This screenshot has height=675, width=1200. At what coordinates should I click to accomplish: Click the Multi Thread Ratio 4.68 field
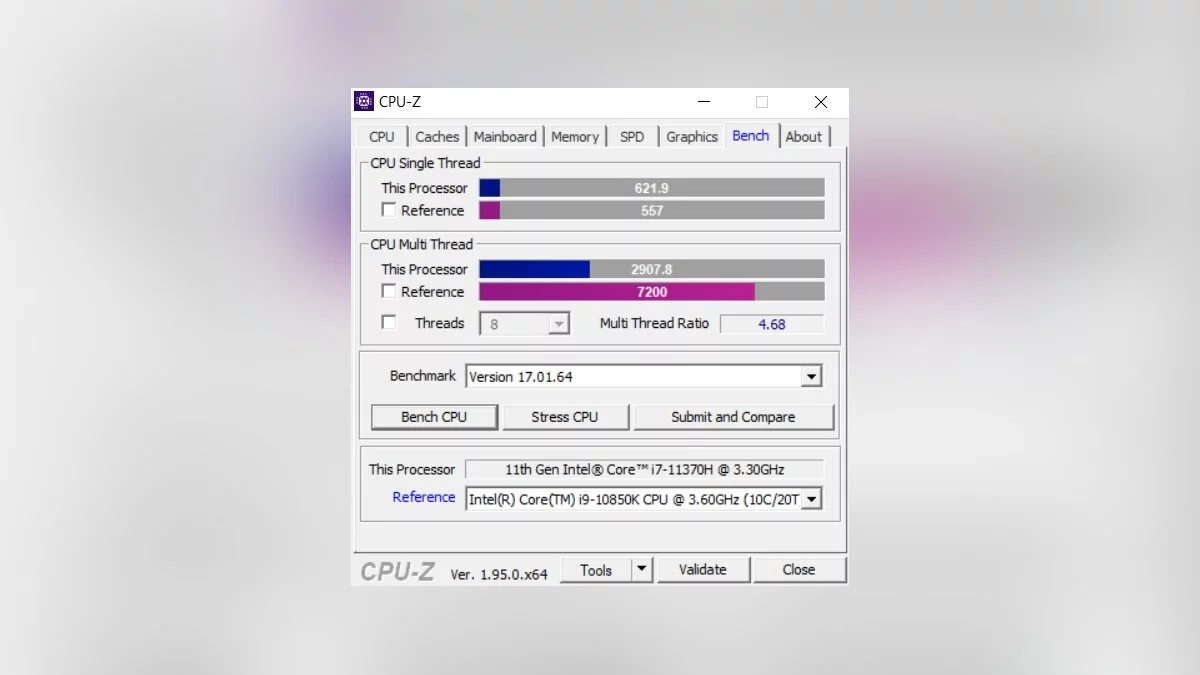tap(772, 324)
